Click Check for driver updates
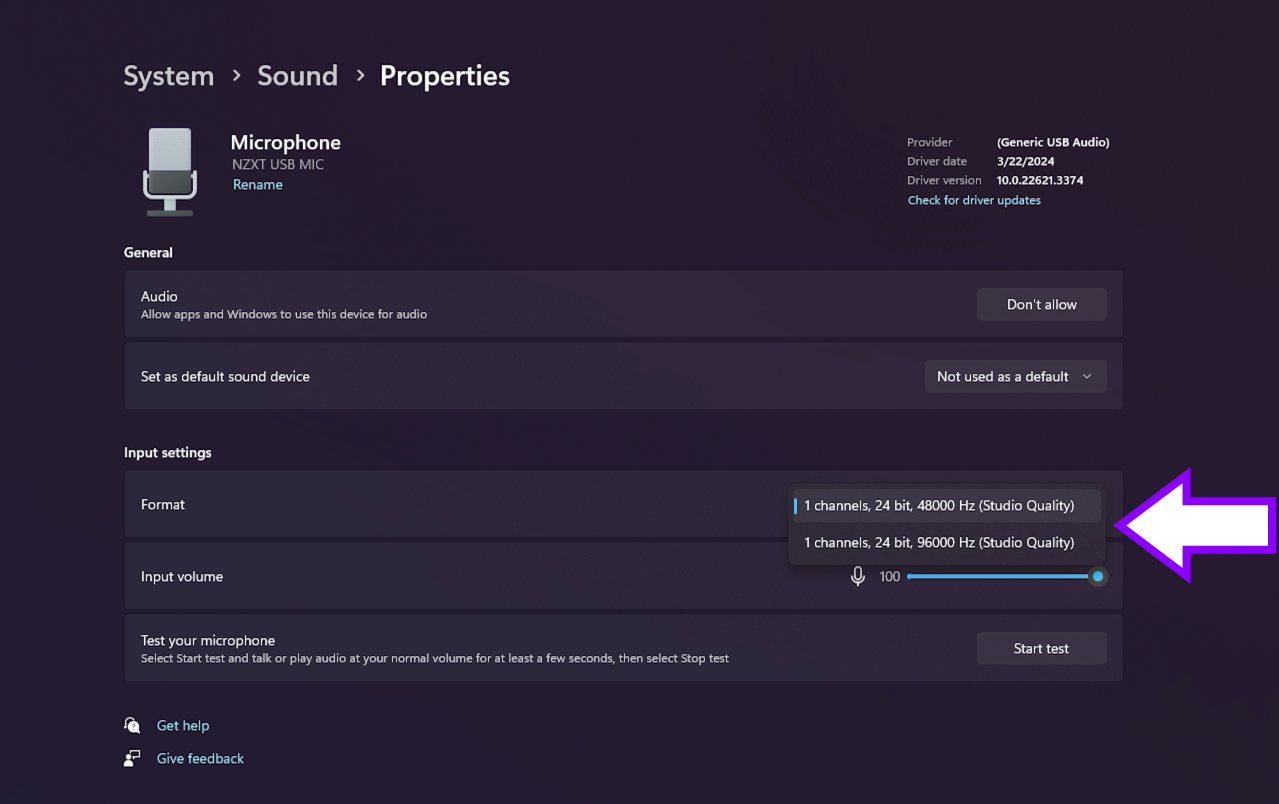This screenshot has height=804, width=1279. (x=973, y=200)
